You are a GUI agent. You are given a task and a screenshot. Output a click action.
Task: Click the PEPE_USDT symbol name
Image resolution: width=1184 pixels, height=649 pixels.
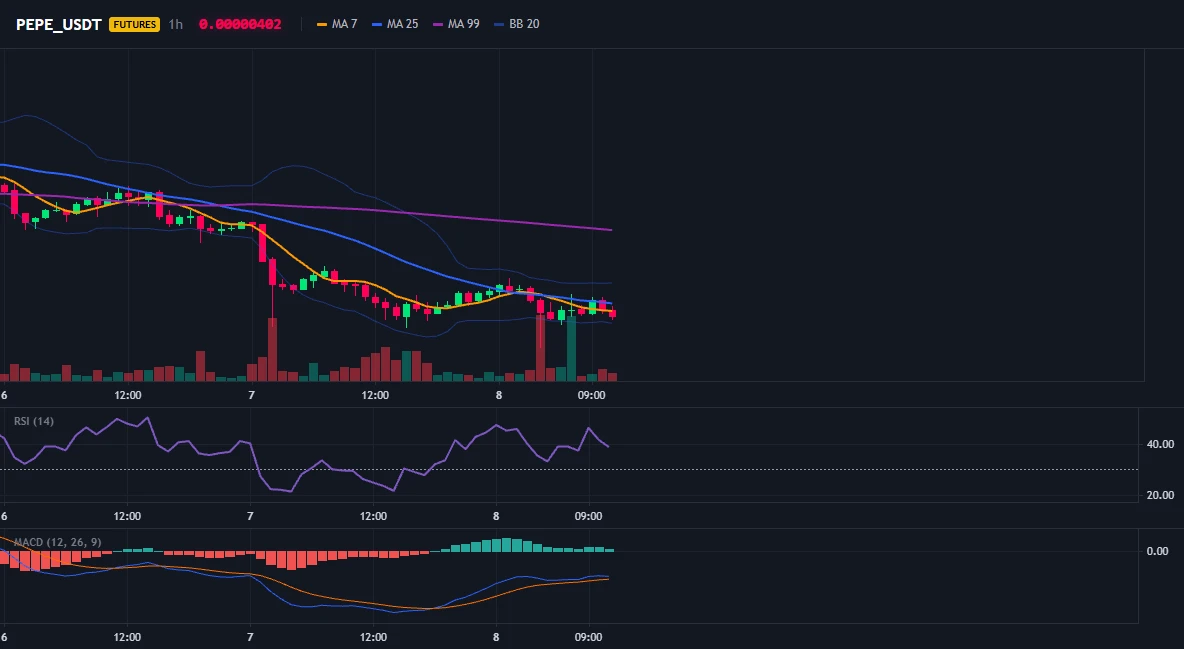point(59,24)
